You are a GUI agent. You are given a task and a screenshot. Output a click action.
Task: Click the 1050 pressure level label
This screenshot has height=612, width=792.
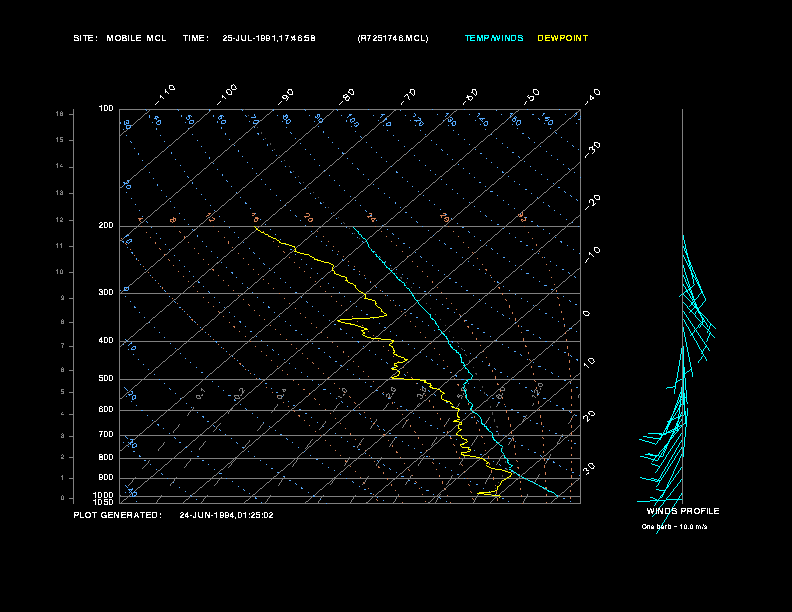pyautogui.click(x=104, y=502)
